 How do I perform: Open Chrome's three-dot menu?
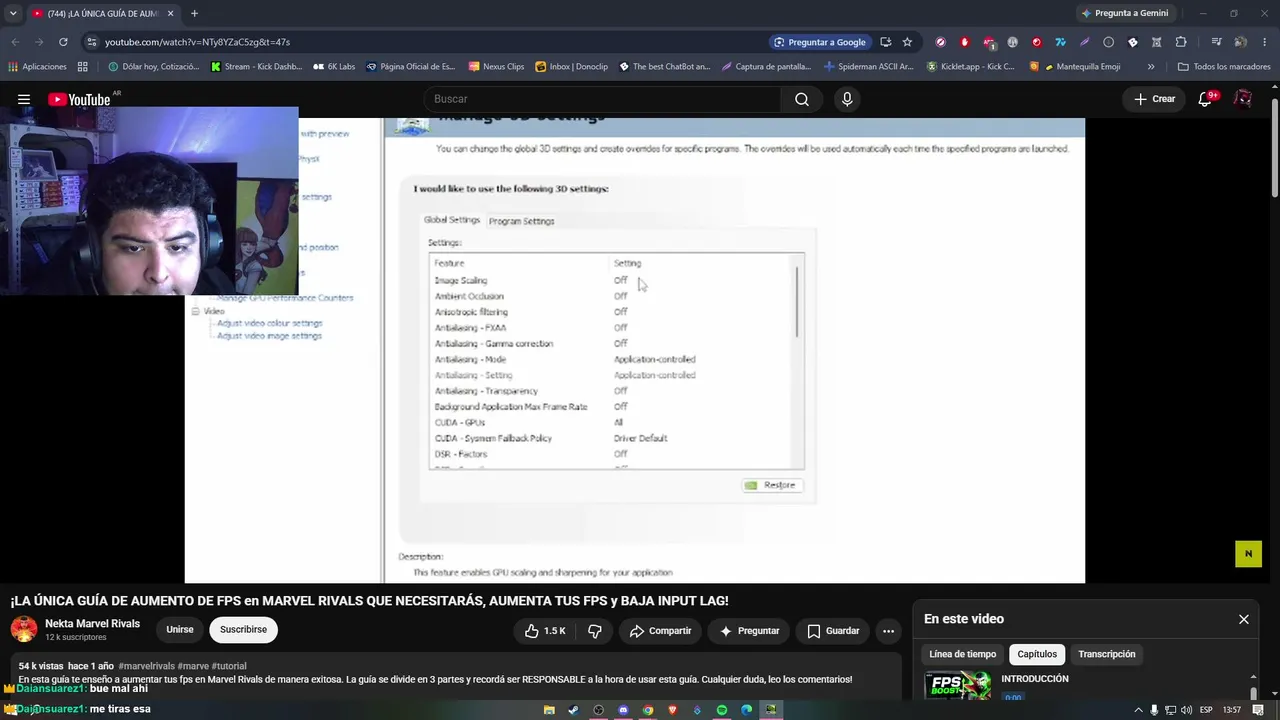point(1265,42)
